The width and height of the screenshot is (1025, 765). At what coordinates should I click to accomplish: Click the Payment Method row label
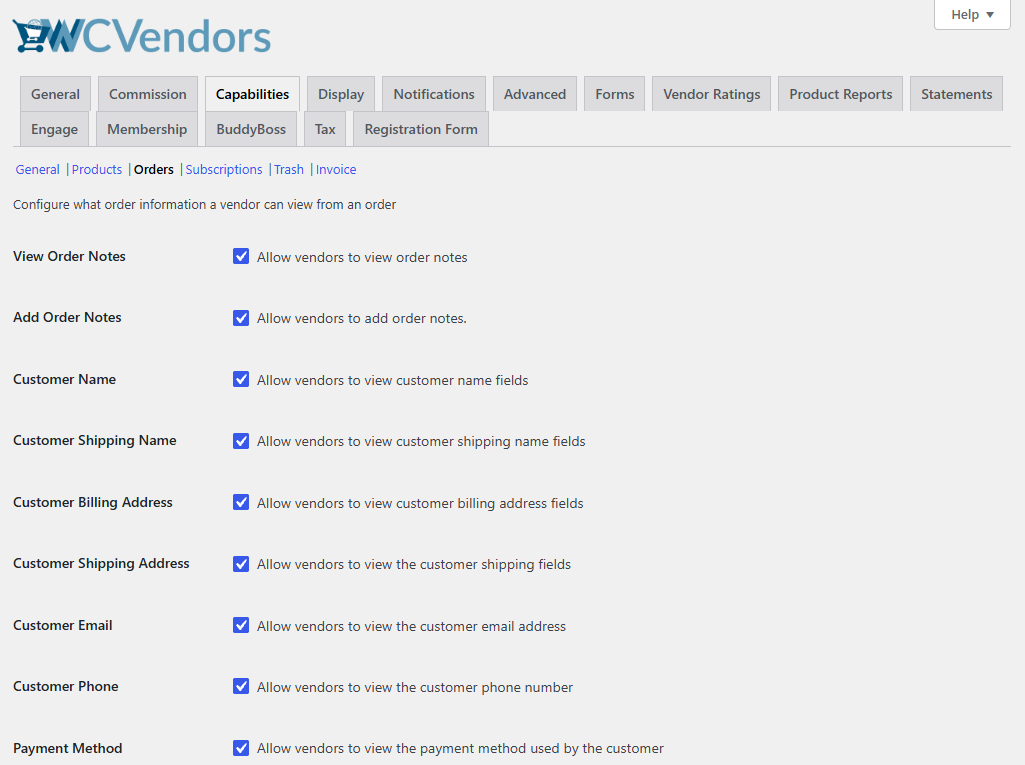coord(68,748)
